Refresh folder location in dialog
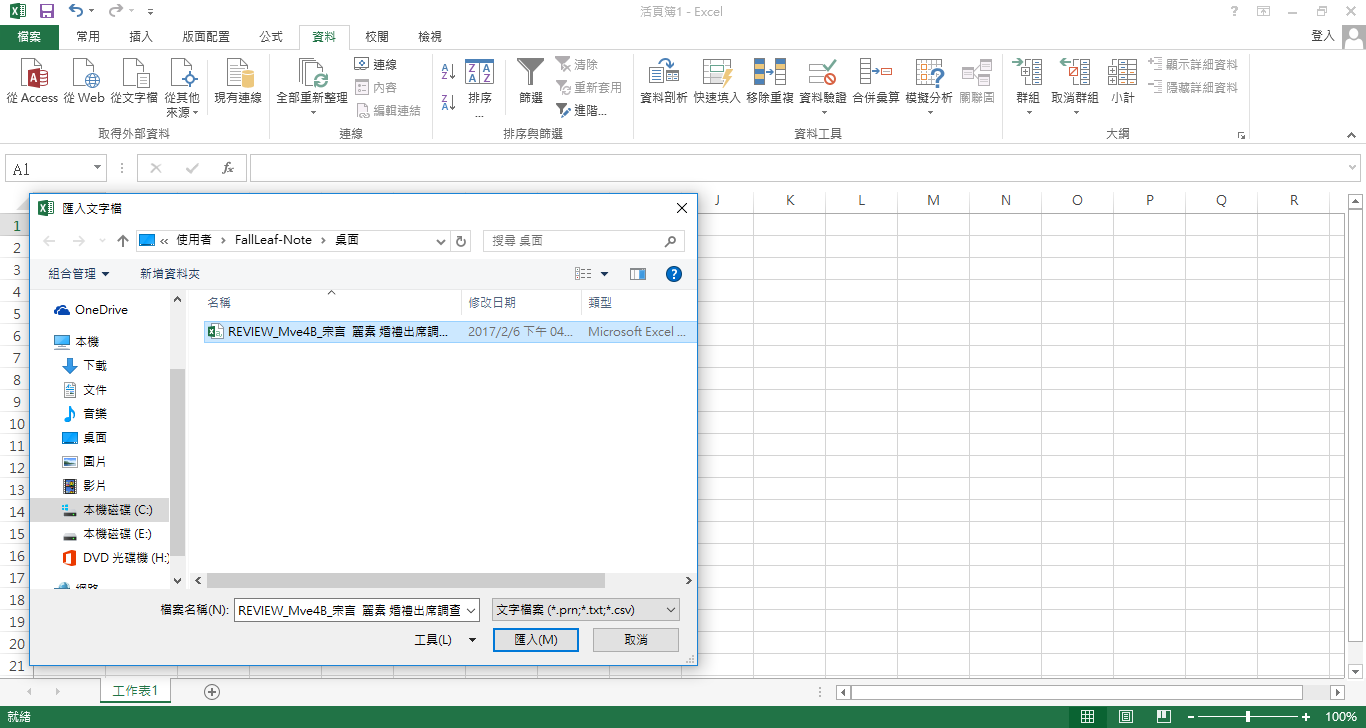This screenshot has width=1366, height=728. tap(461, 241)
